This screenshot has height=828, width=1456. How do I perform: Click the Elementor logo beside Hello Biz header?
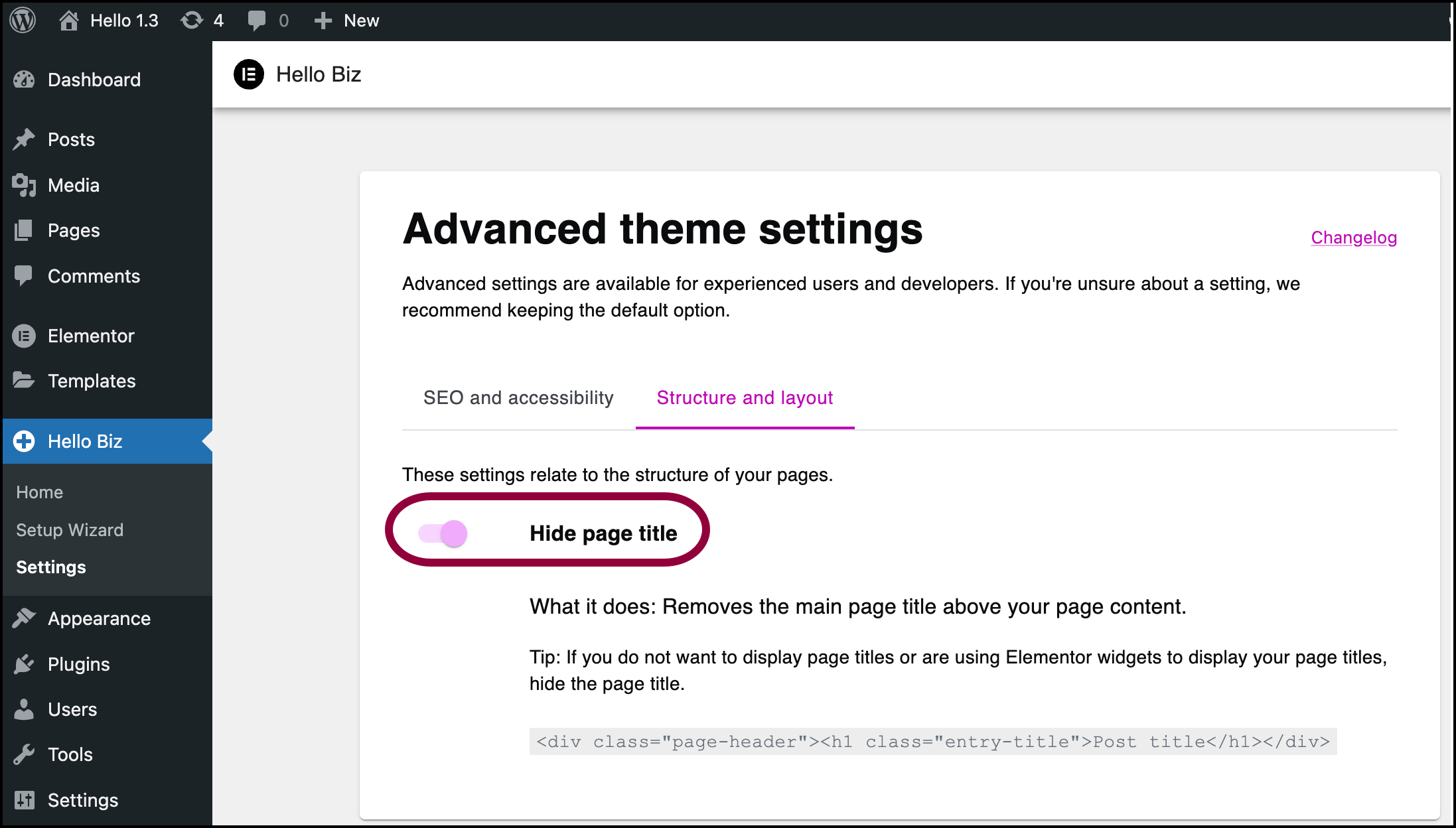coord(249,74)
